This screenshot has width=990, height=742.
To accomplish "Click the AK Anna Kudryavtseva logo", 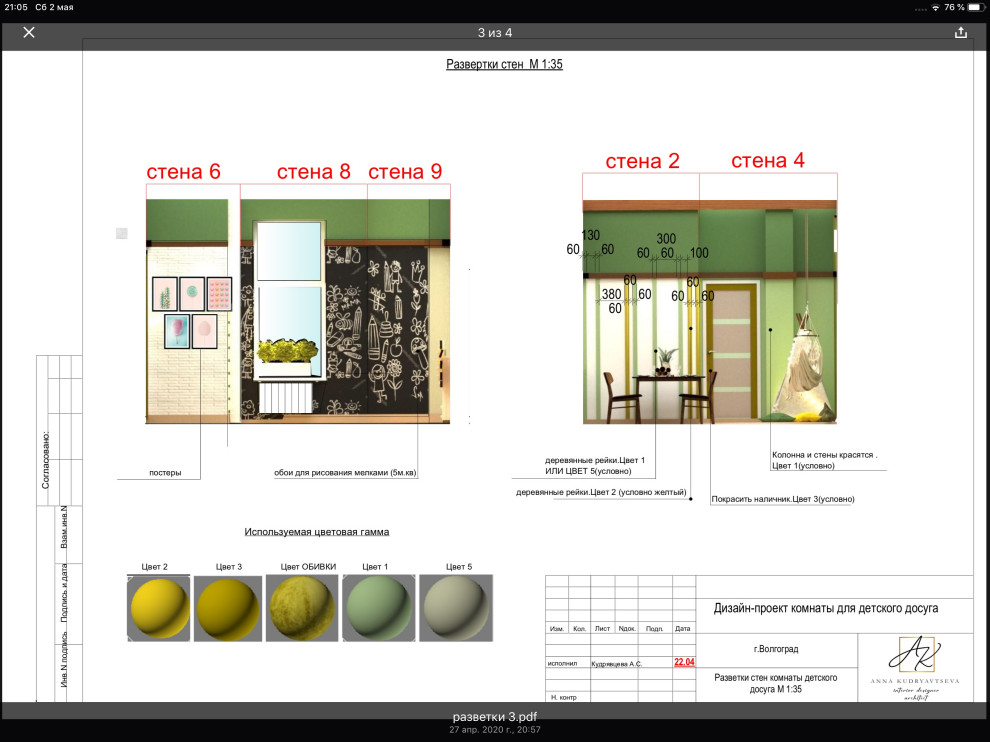I will point(913,669).
